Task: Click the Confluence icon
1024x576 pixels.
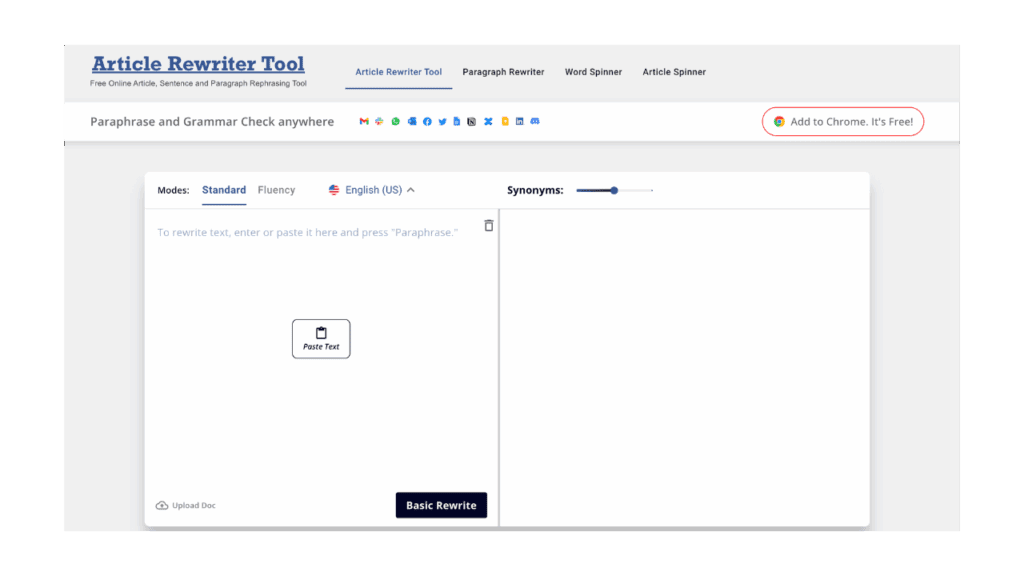Action: coord(488,121)
